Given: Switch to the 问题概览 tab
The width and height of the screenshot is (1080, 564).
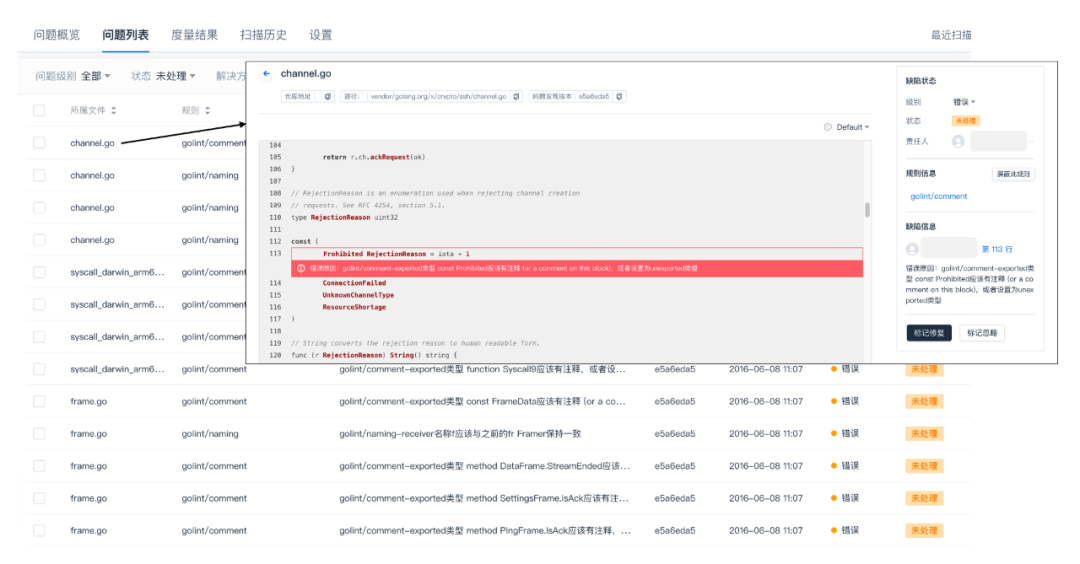Looking at the screenshot, I should point(56,35).
